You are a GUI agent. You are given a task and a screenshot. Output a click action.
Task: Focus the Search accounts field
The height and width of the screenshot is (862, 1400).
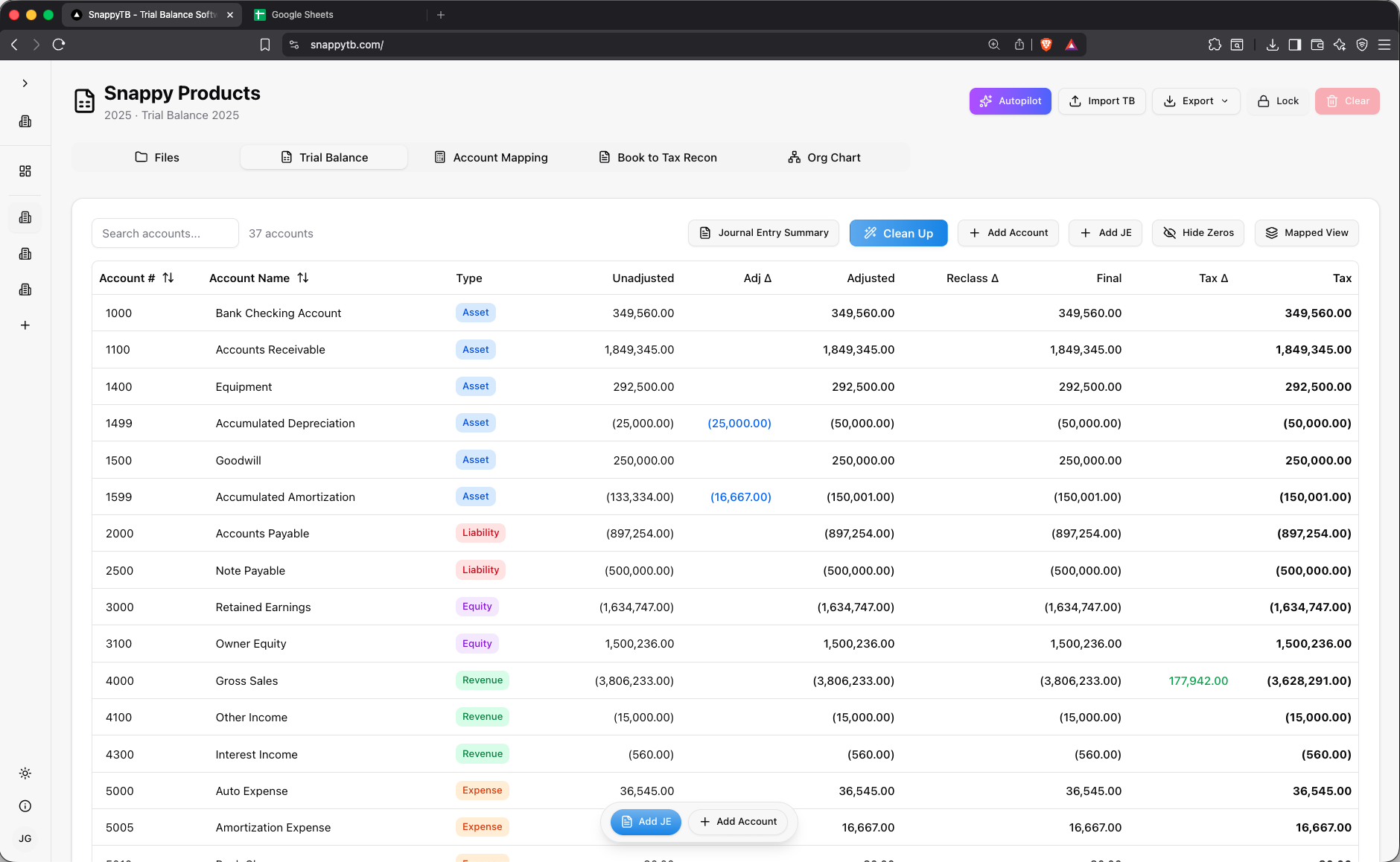point(165,233)
